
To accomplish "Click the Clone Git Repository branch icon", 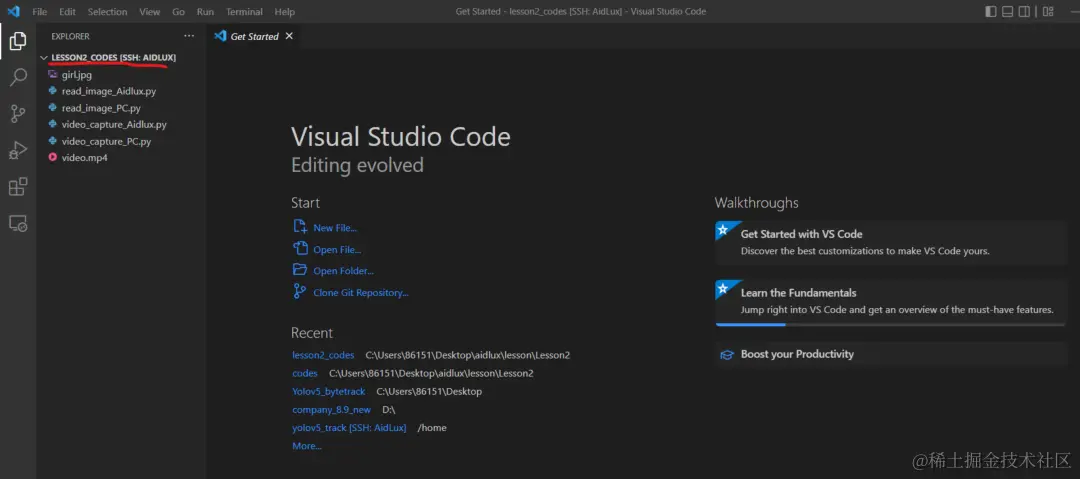I will click(x=300, y=292).
